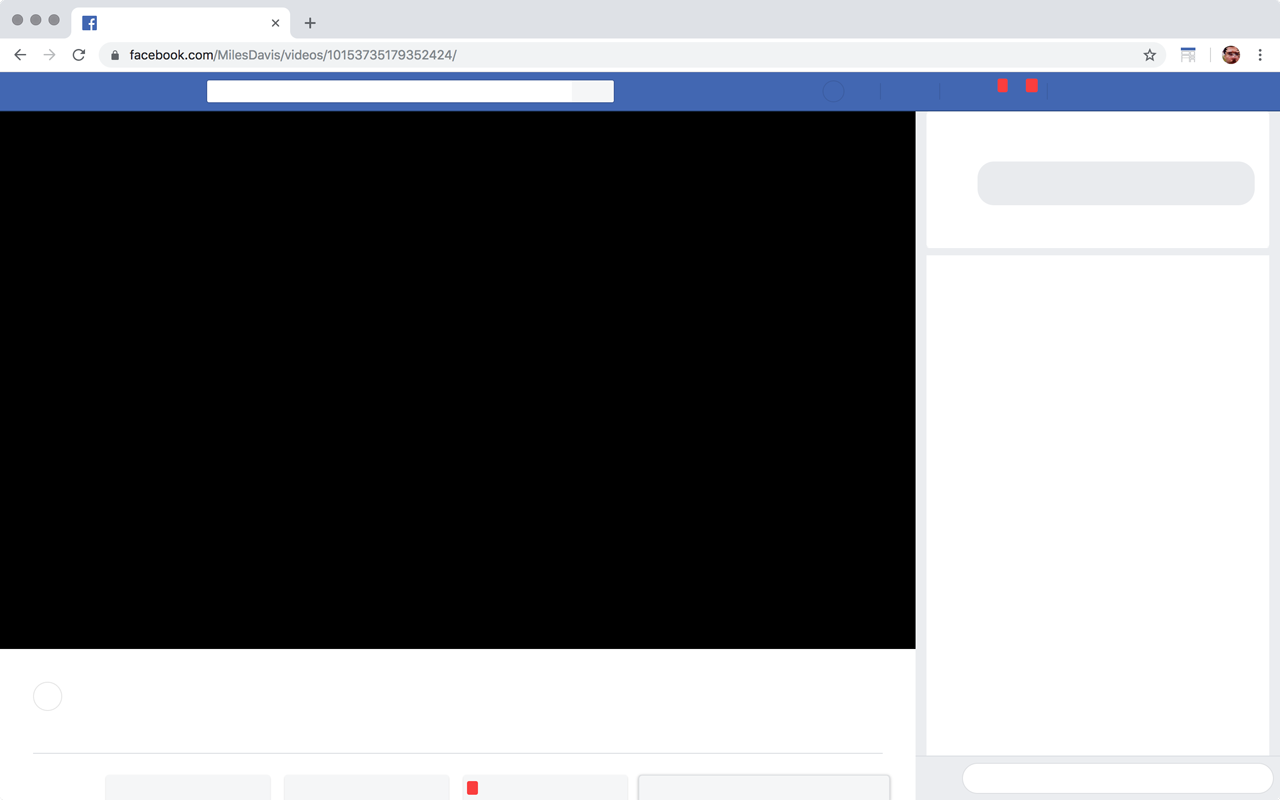The width and height of the screenshot is (1280, 800).
Task: Open the browser extension icon near the star
Action: tap(1188, 55)
